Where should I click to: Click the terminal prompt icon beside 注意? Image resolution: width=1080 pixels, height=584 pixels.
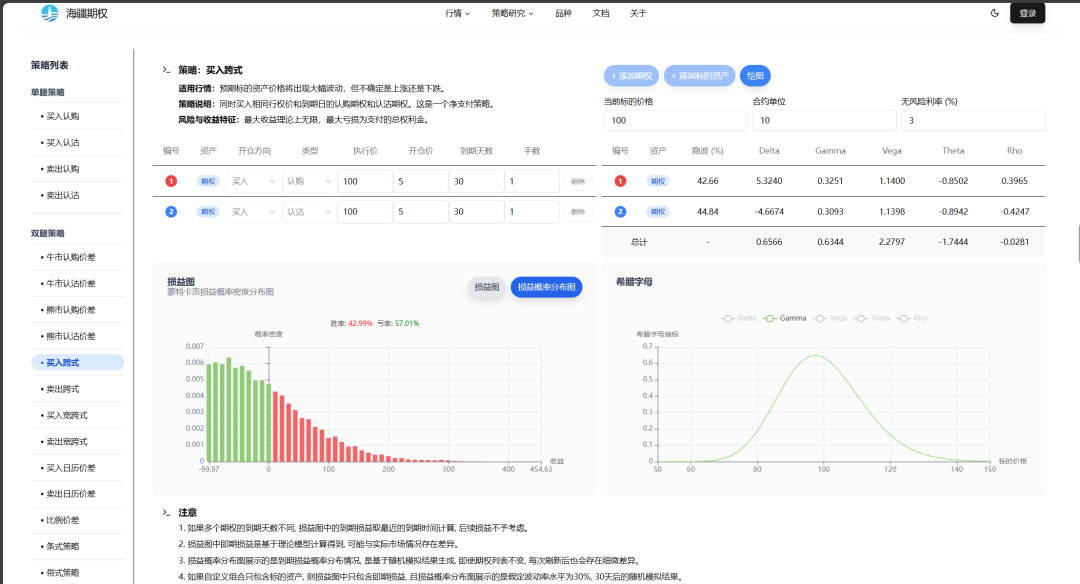point(167,512)
